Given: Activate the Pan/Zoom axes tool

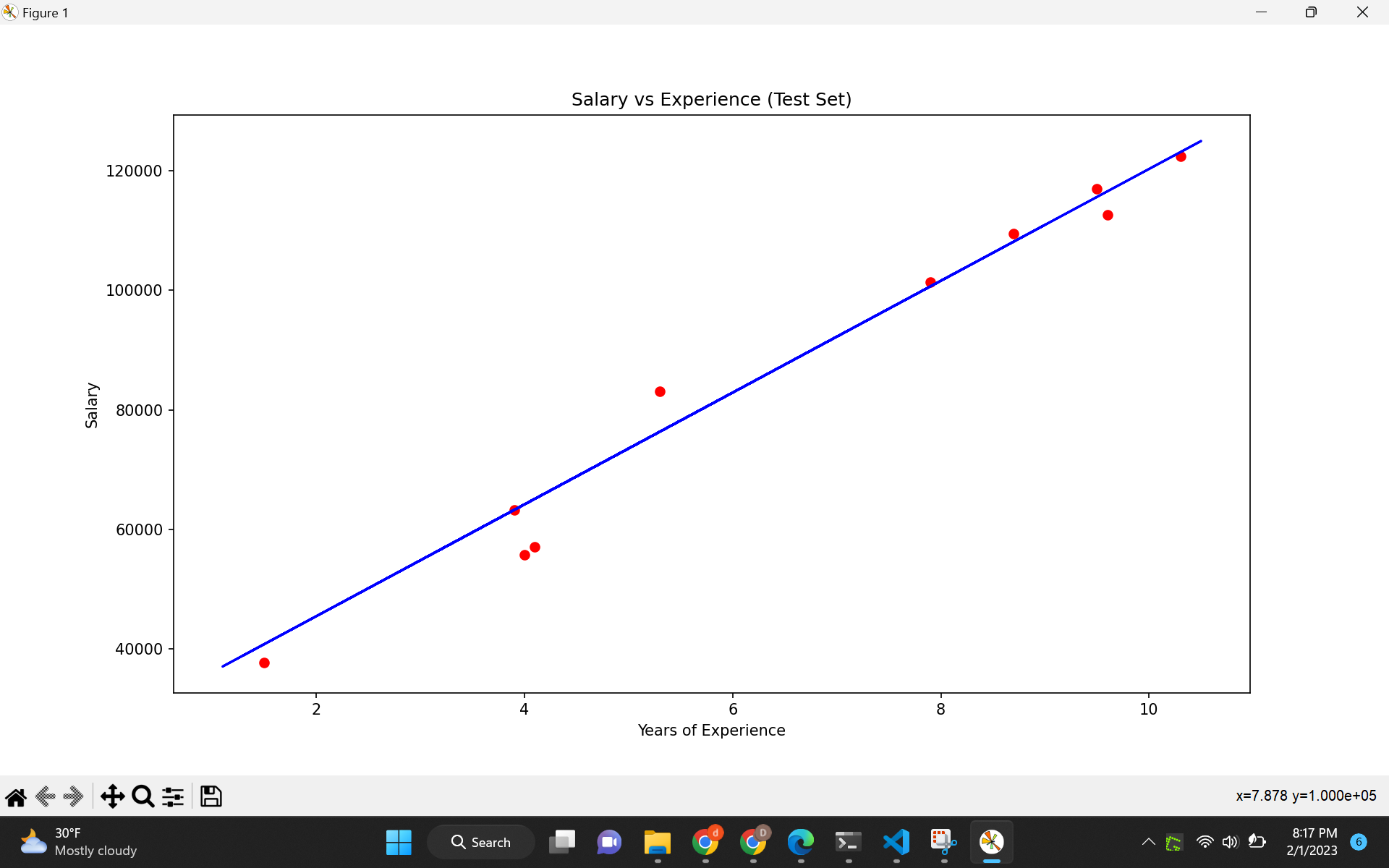Looking at the screenshot, I should (x=112, y=796).
